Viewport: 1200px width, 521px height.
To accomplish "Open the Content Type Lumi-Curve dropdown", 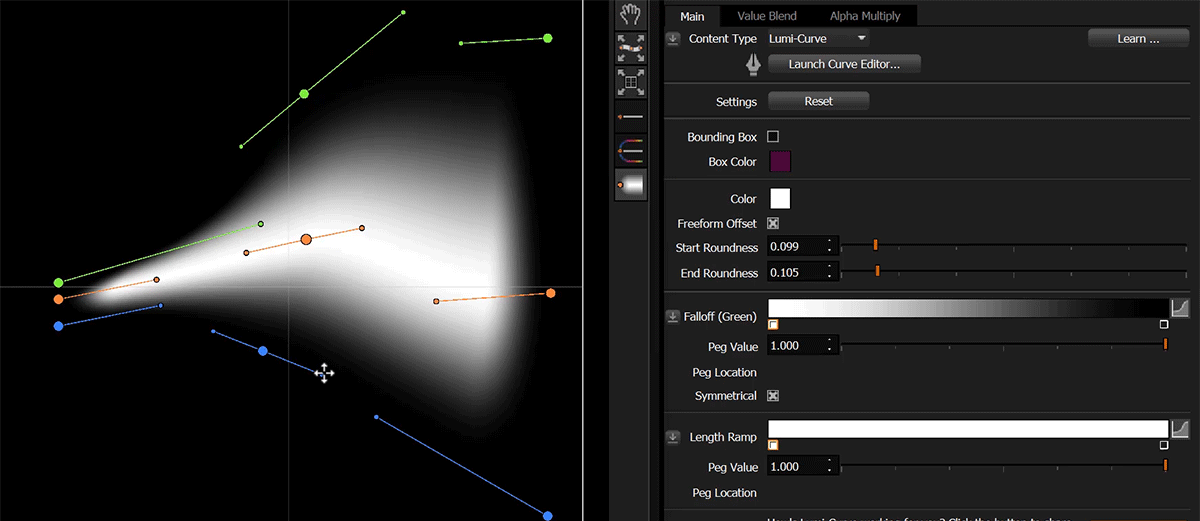I will (818, 39).
